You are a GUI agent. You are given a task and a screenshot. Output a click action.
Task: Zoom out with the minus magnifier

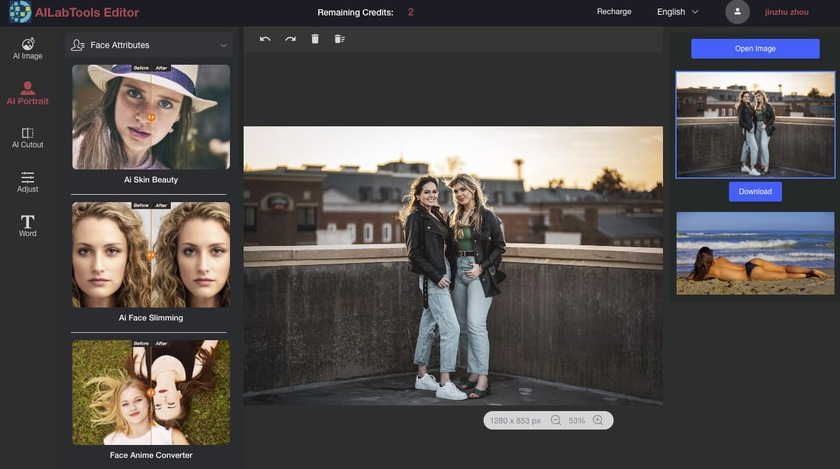pyautogui.click(x=556, y=421)
